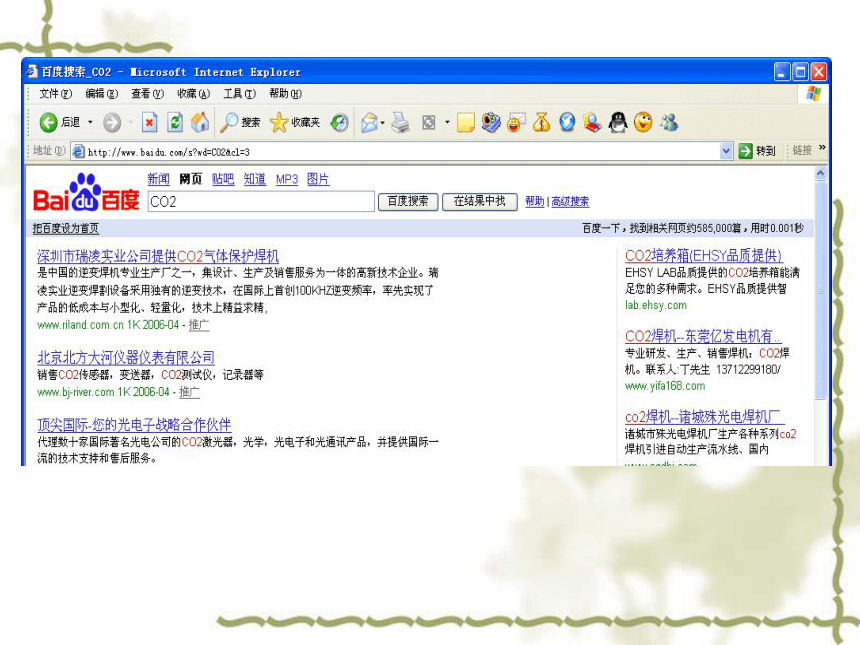Click the smiley with envelope toolbar icon
The image size is (860, 645).
pyautogui.click(x=516, y=122)
